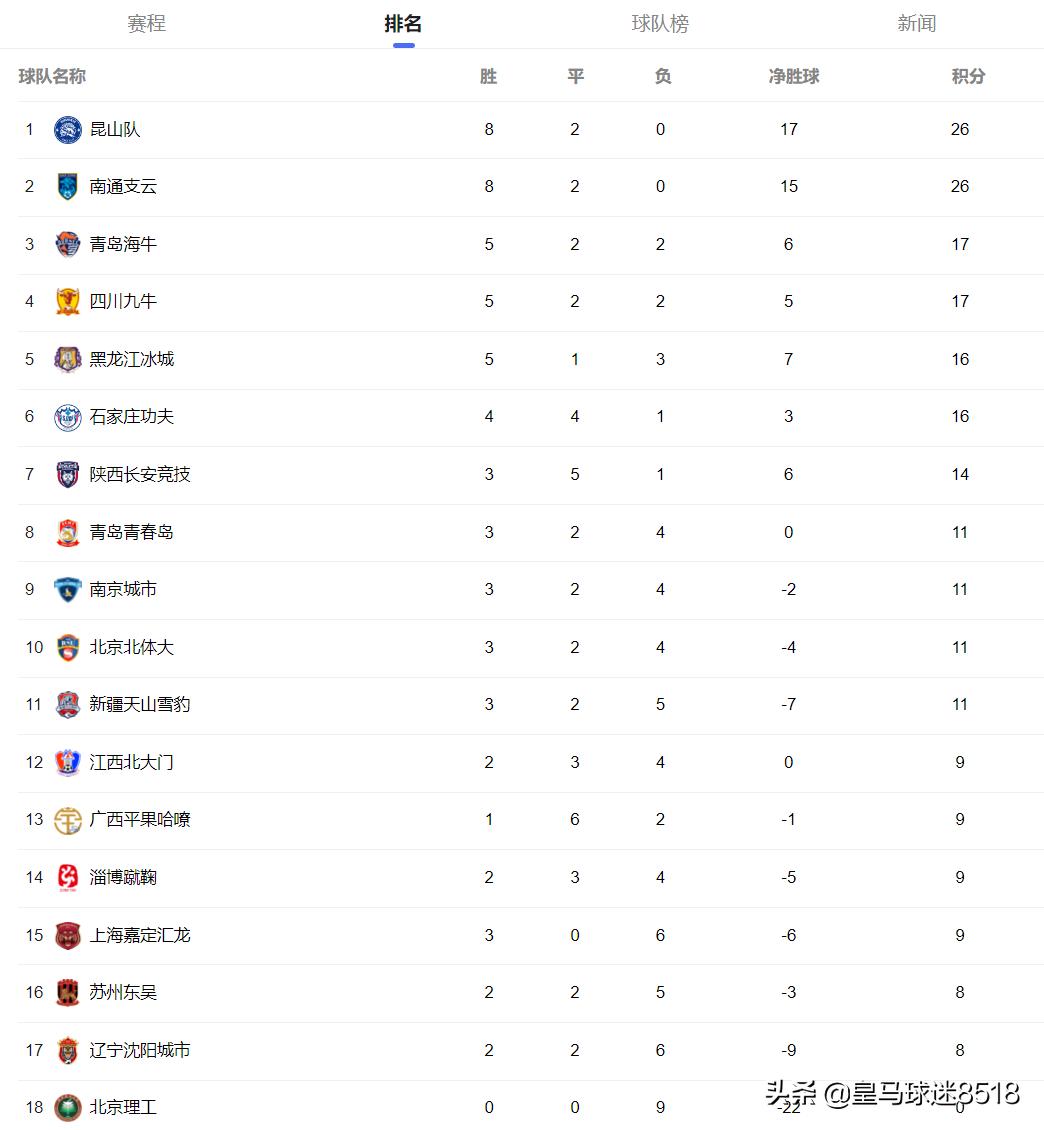The image size is (1044, 1130).
Task: Click the 石家庄功夫 team logo
Action: 67,417
